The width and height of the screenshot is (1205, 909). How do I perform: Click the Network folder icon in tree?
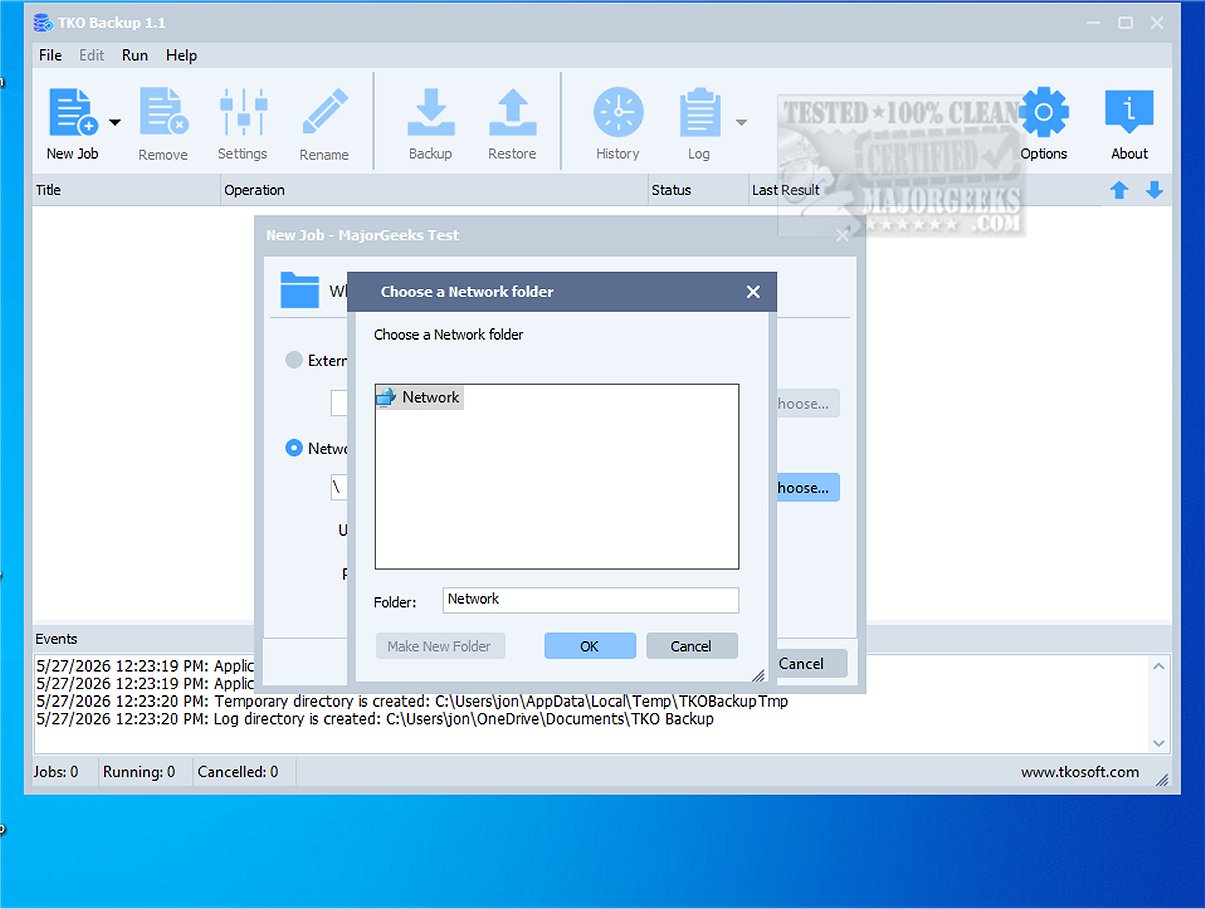387,397
